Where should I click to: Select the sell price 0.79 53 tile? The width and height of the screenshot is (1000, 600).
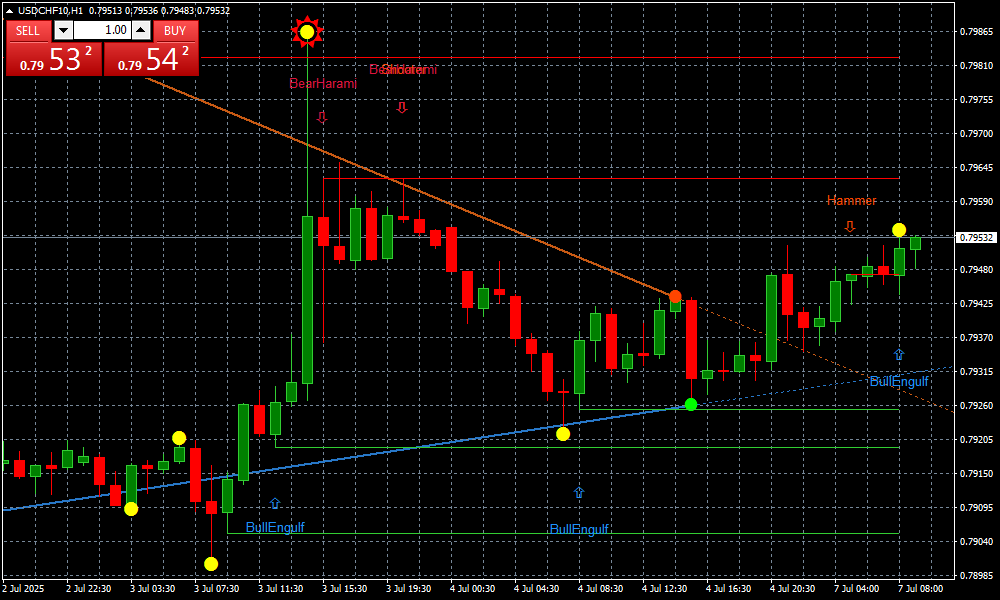(54, 59)
